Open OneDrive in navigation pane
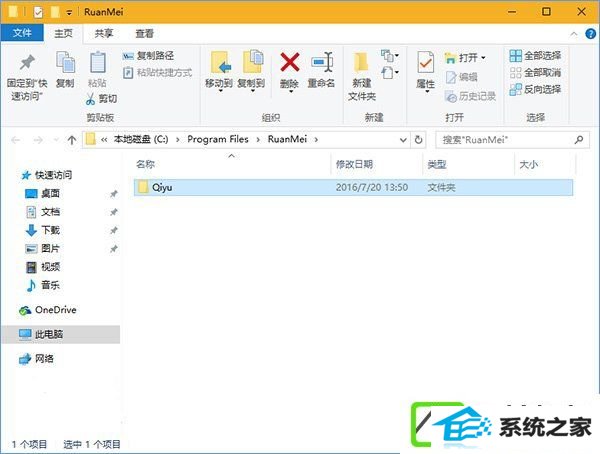This screenshot has width=600, height=454. point(48,310)
